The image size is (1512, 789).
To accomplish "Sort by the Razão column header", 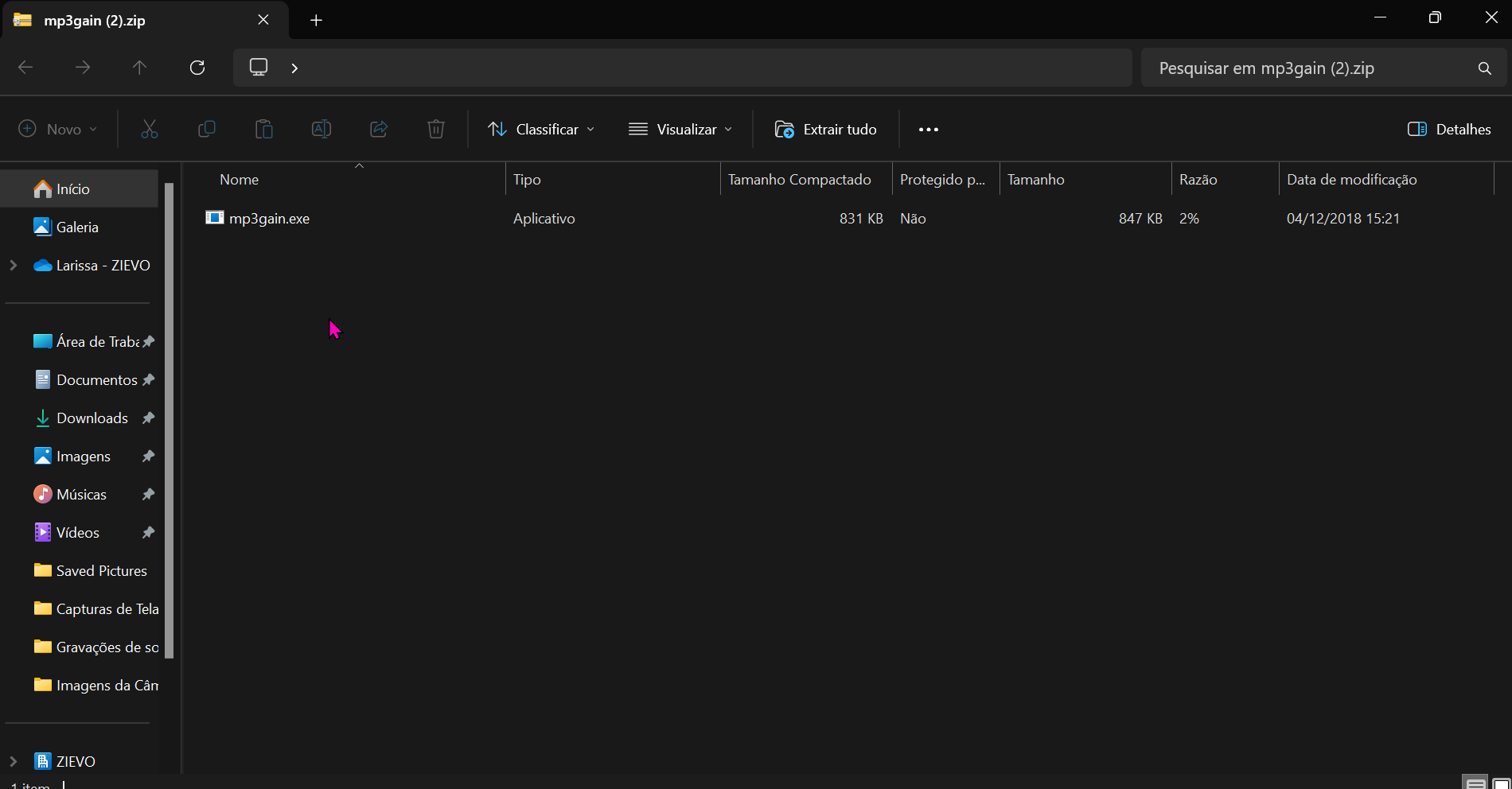I will 1226,180.
